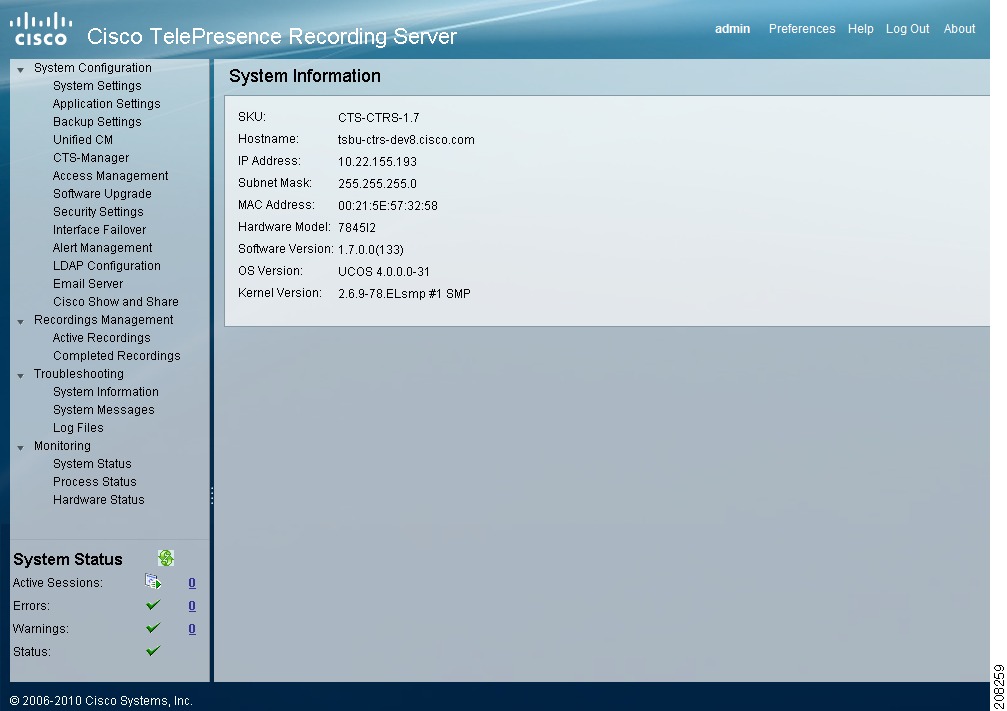Screen dimensions: 1007x711
Task: View Completed Recordings
Action: (x=117, y=355)
